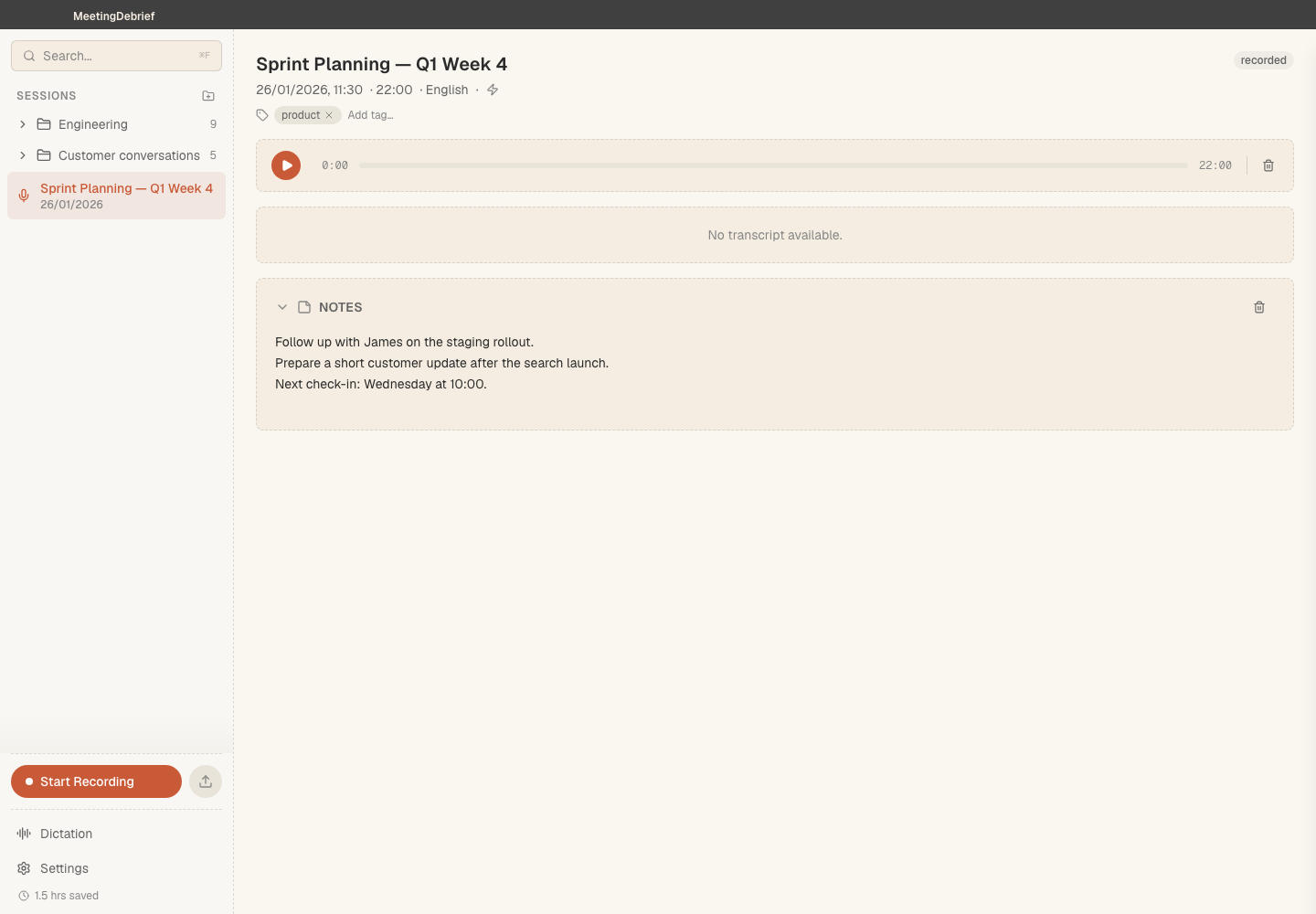This screenshot has width=1316, height=914.
Task: Click the Engineering session count 9
Action: (x=213, y=124)
